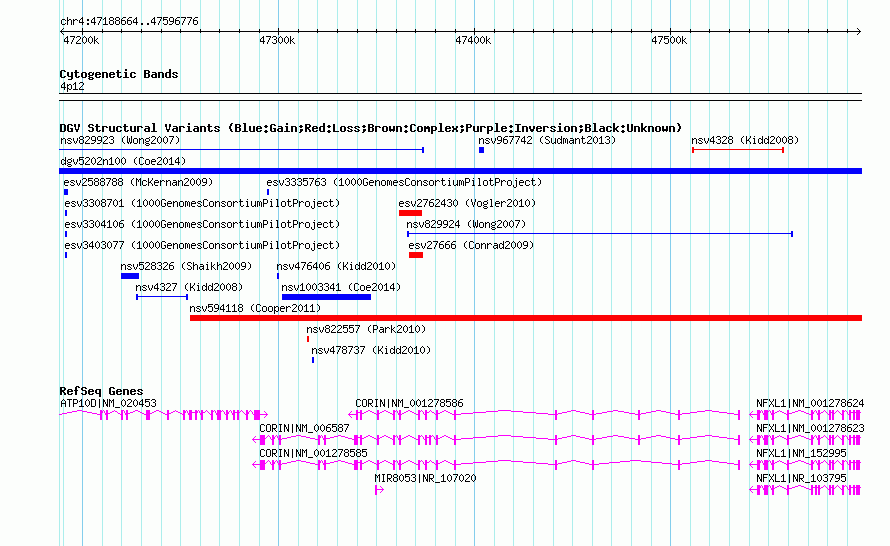This screenshot has width=890, height=546.
Task: Open nsv476406 (Kidd2010) label
Action: [x=336, y=266]
